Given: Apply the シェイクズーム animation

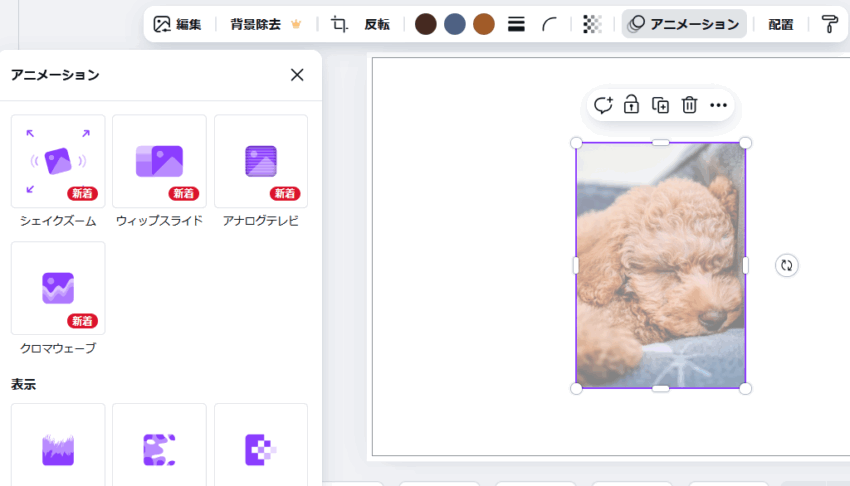Looking at the screenshot, I should (x=58, y=161).
